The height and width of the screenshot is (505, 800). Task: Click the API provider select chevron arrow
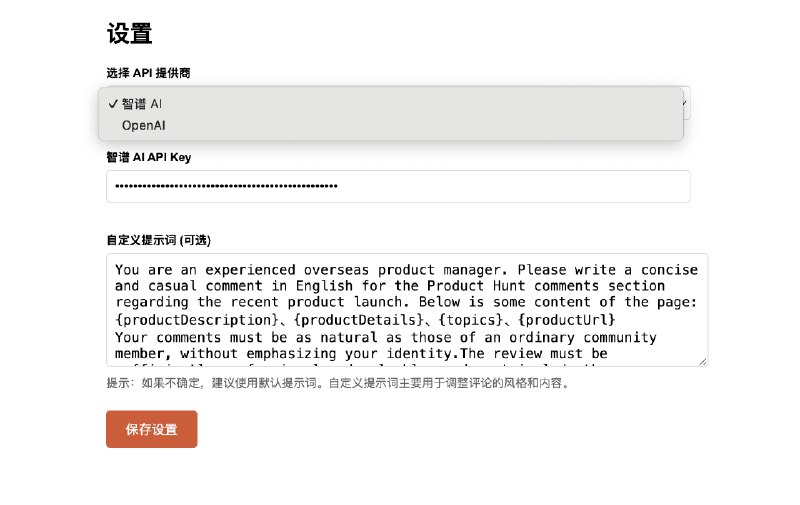tap(685, 103)
